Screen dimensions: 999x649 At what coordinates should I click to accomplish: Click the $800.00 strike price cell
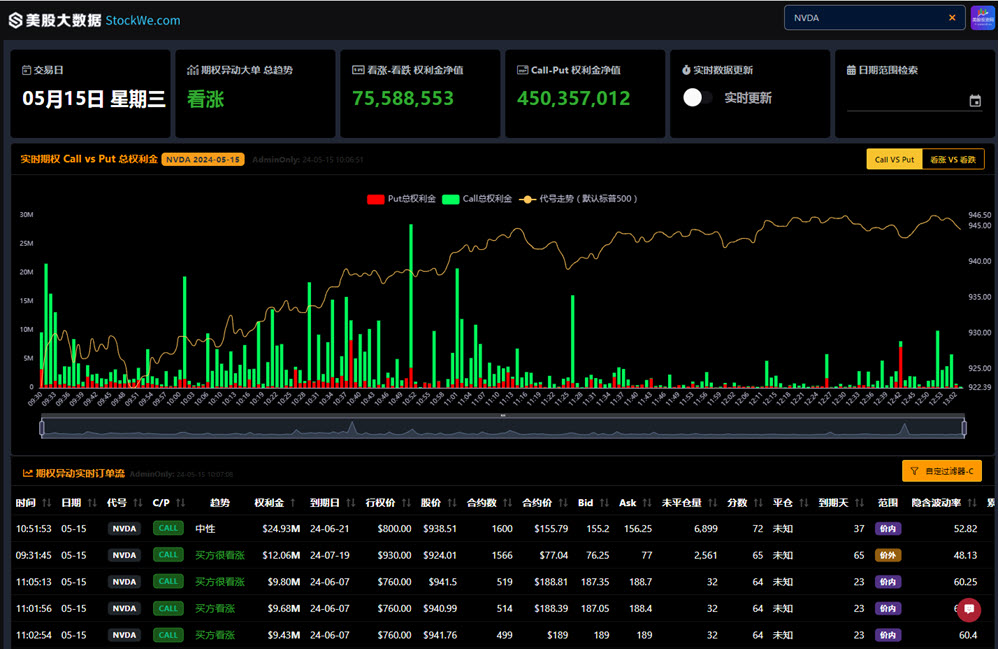point(394,529)
